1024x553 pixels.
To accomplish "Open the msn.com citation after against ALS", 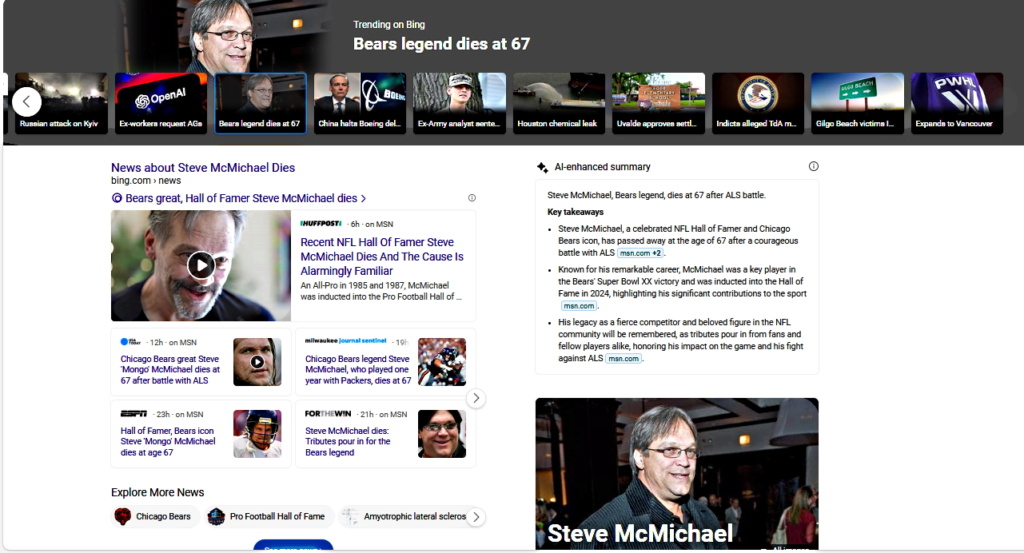I will coord(623,358).
